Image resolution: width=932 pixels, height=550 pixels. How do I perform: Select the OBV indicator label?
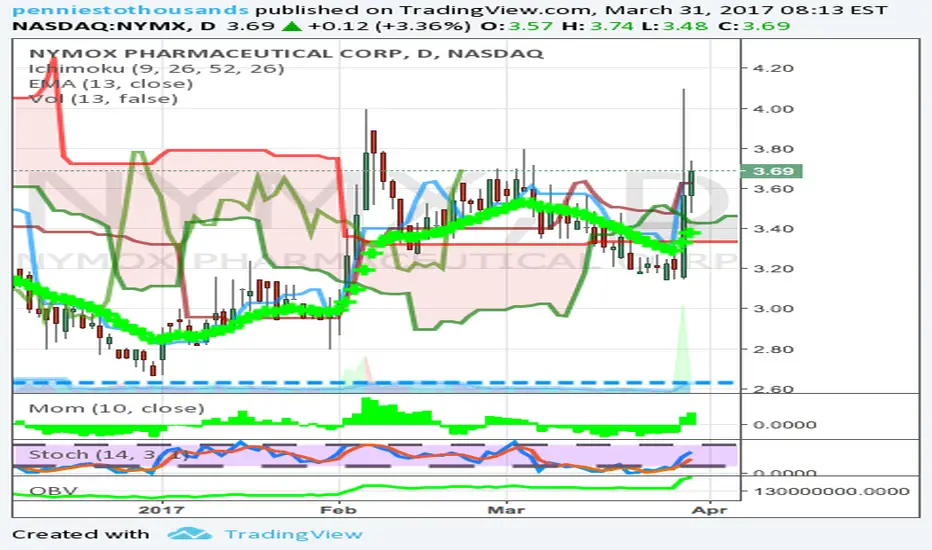click(53, 491)
